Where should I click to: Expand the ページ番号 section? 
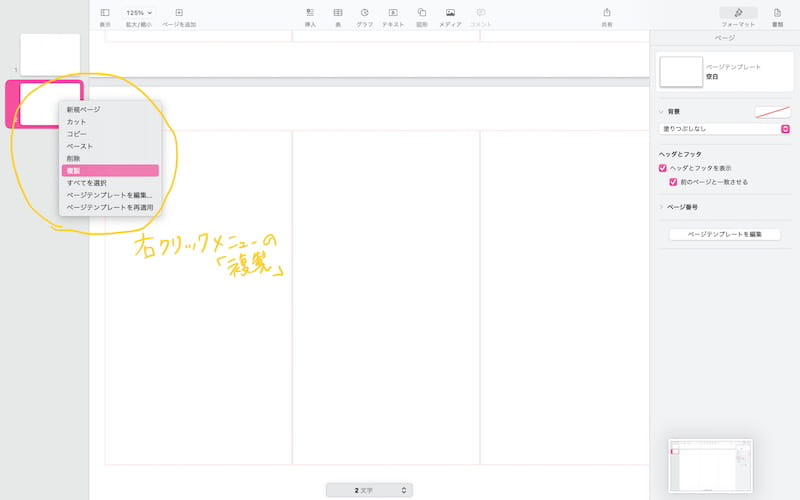pyautogui.click(x=662, y=207)
